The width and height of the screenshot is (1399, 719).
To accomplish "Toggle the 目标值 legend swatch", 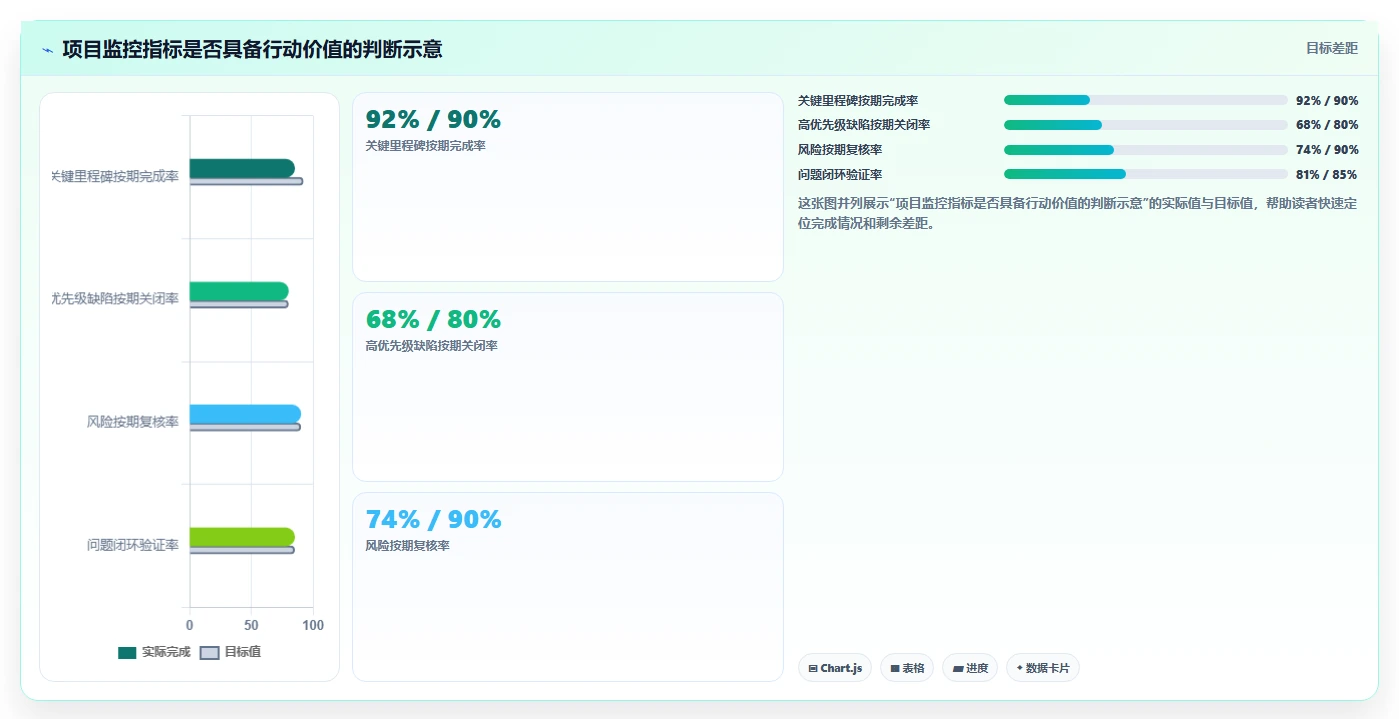I will point(209,653).
